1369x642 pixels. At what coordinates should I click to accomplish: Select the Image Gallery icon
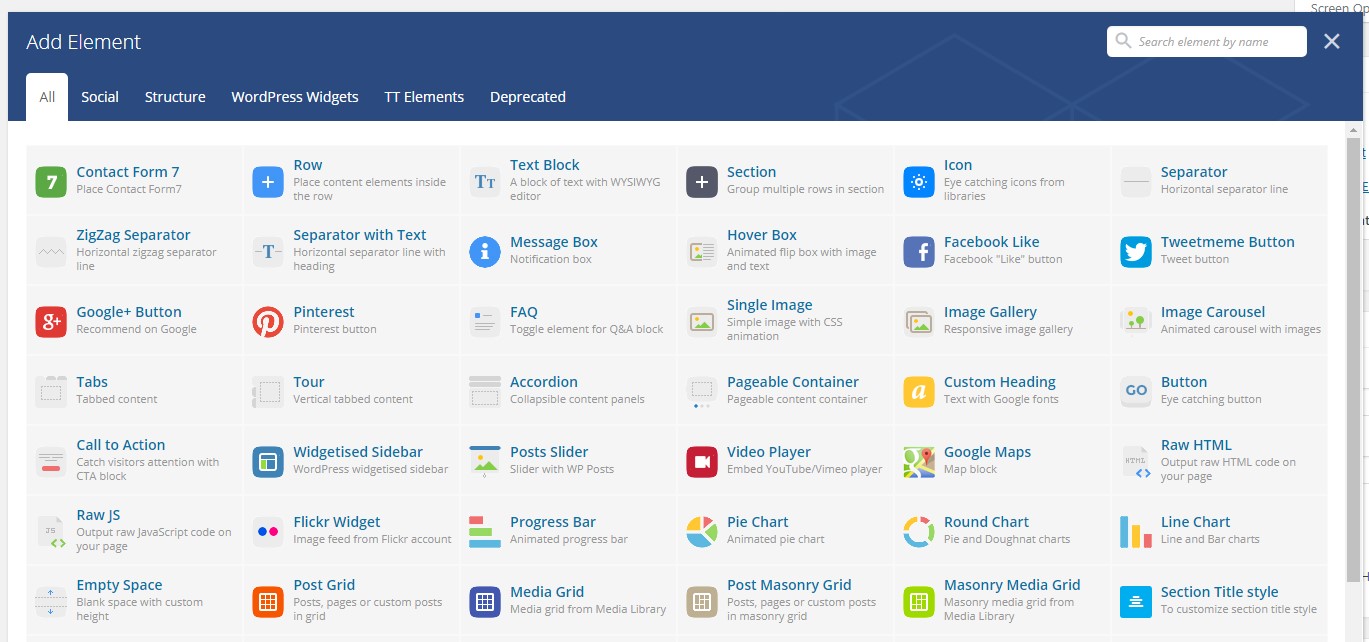(919, 322)
